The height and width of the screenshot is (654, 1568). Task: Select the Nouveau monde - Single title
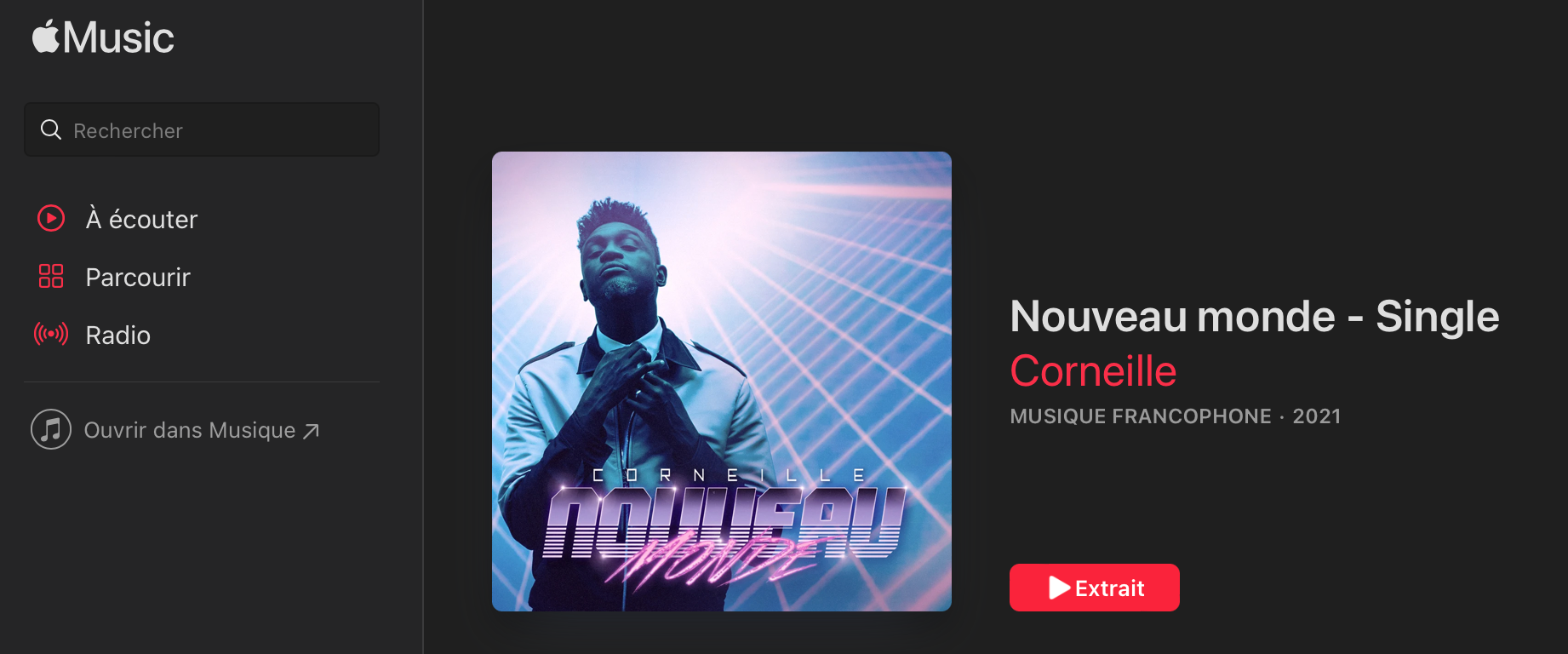click(x=1255, y=316)
